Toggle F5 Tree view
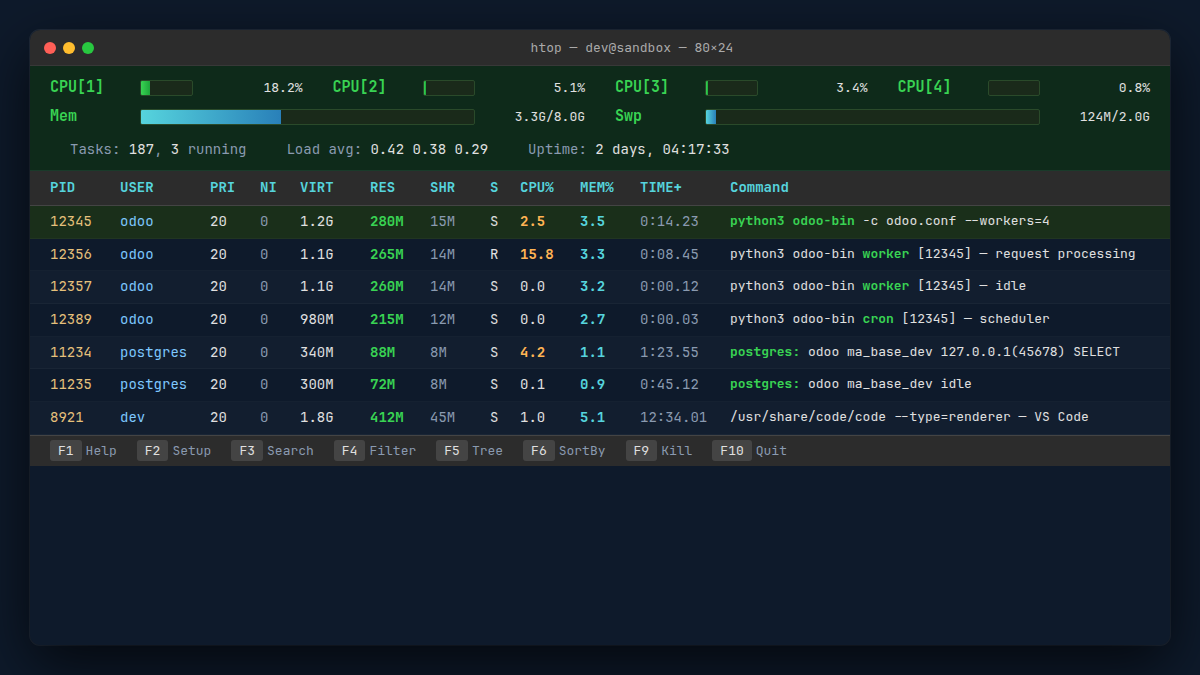This screenshot has height=675, width=1200. tap(469, 451)
